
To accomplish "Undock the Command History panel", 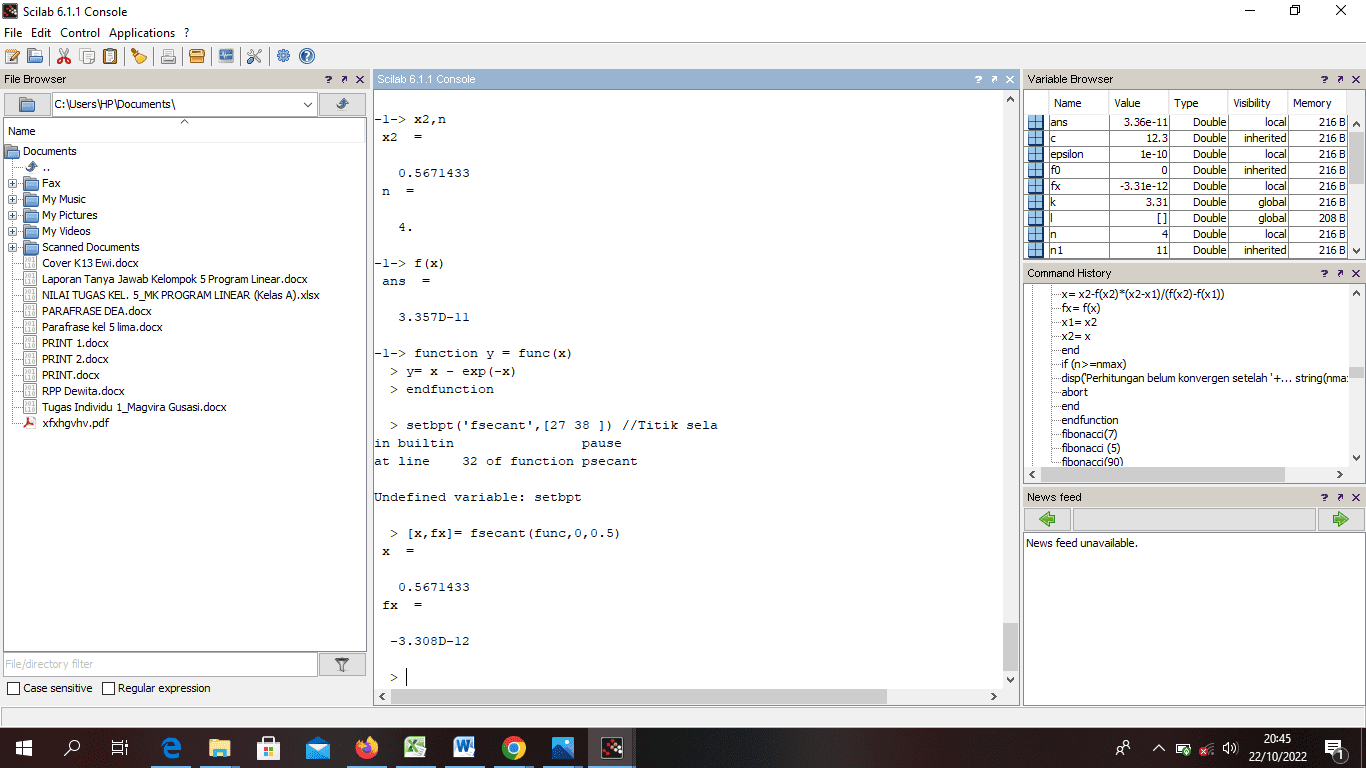I will (x=1340, y=273).
